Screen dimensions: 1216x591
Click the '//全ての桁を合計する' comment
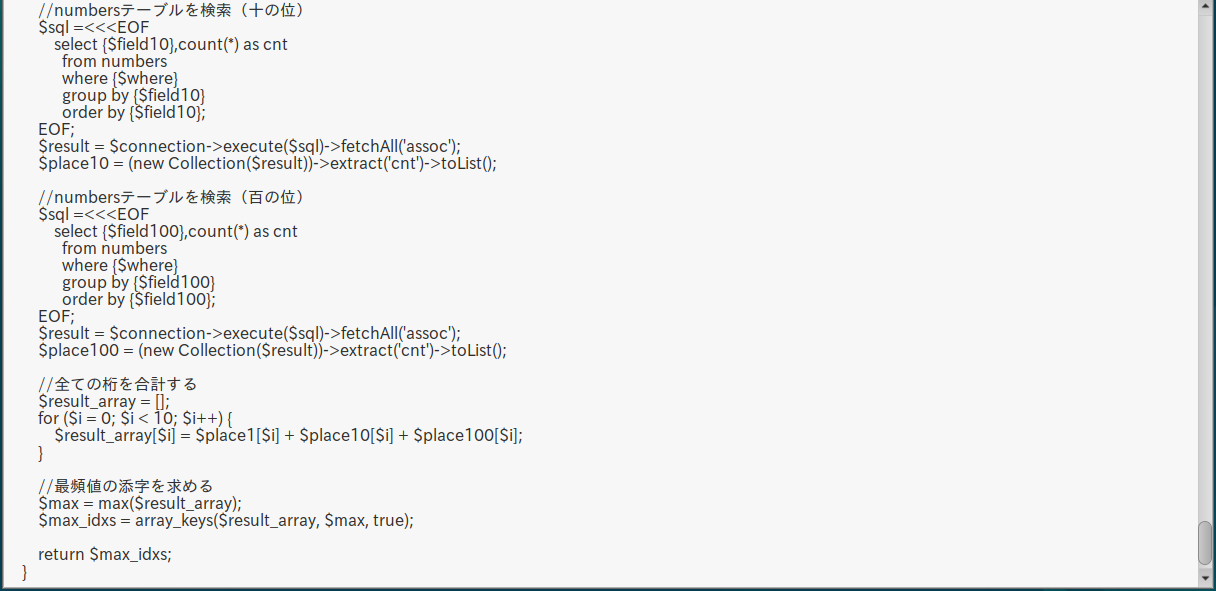point(118,384)
